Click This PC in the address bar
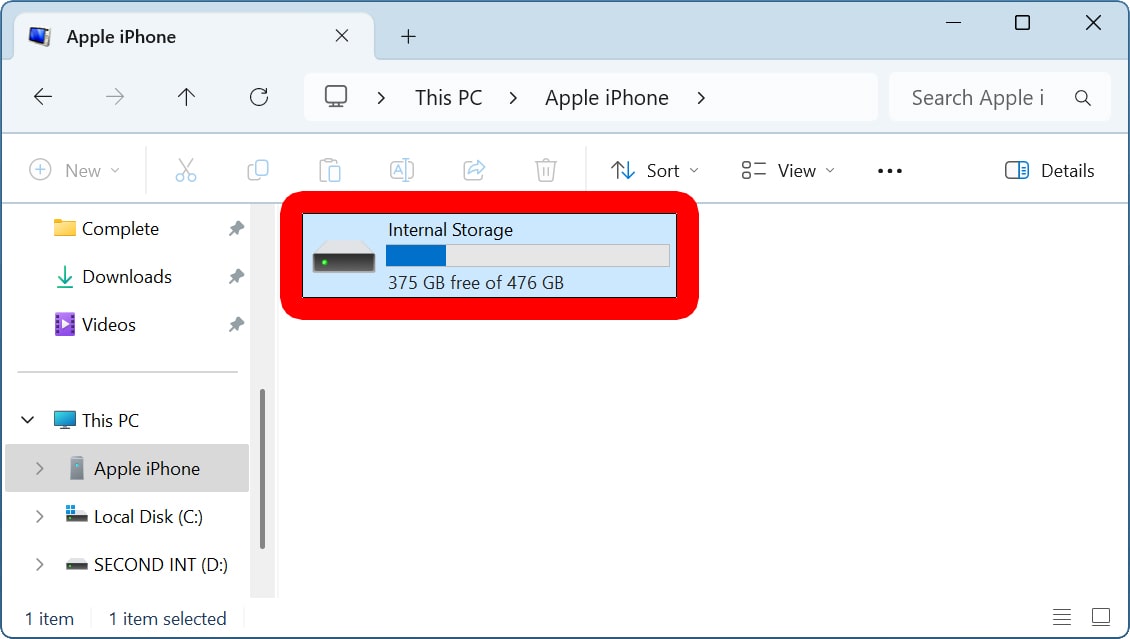Image resolution: width=1130 pixels, height=639 pixels. 448,98
